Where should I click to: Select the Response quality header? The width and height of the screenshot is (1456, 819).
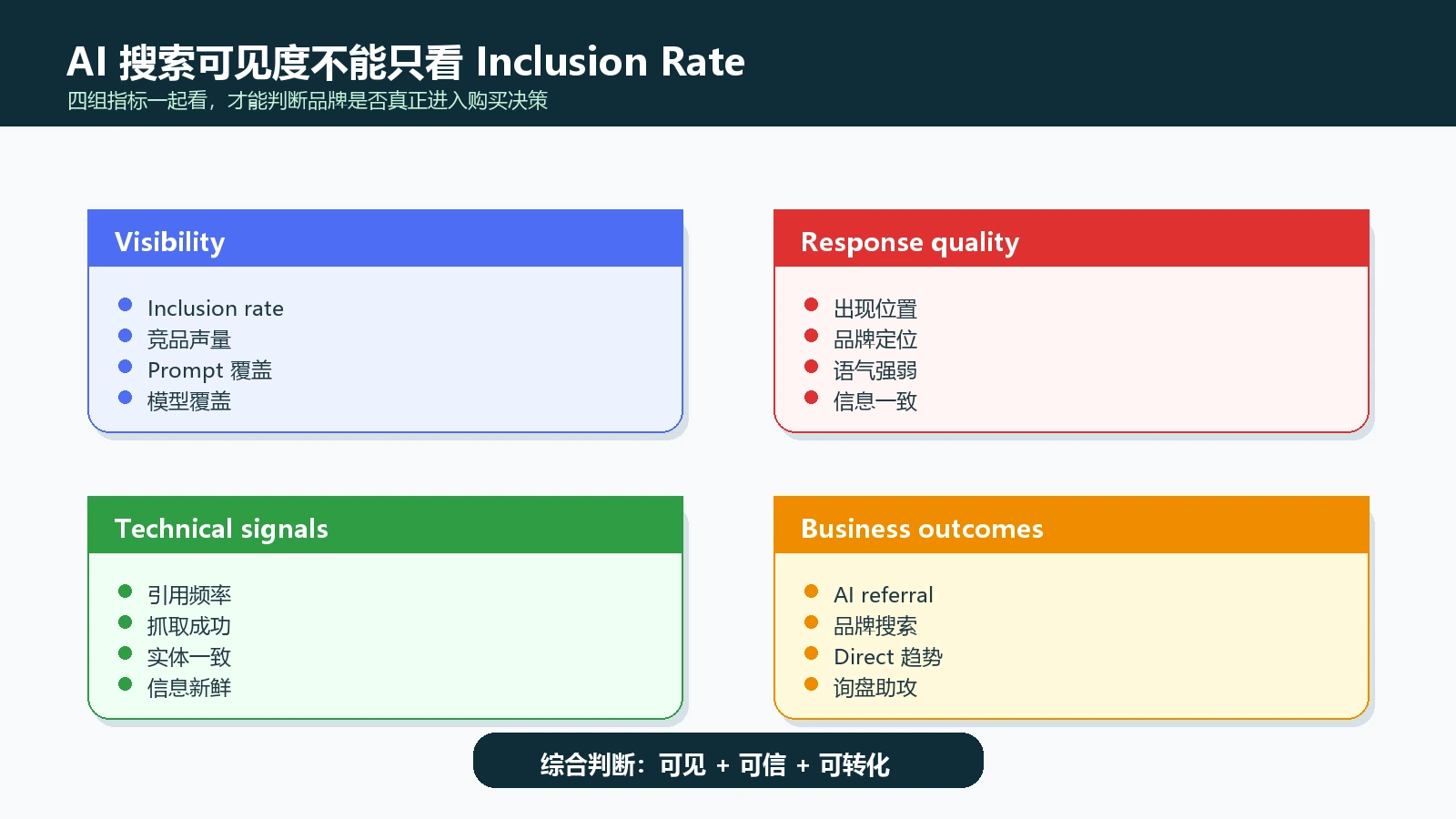(x=1072, y=238)
